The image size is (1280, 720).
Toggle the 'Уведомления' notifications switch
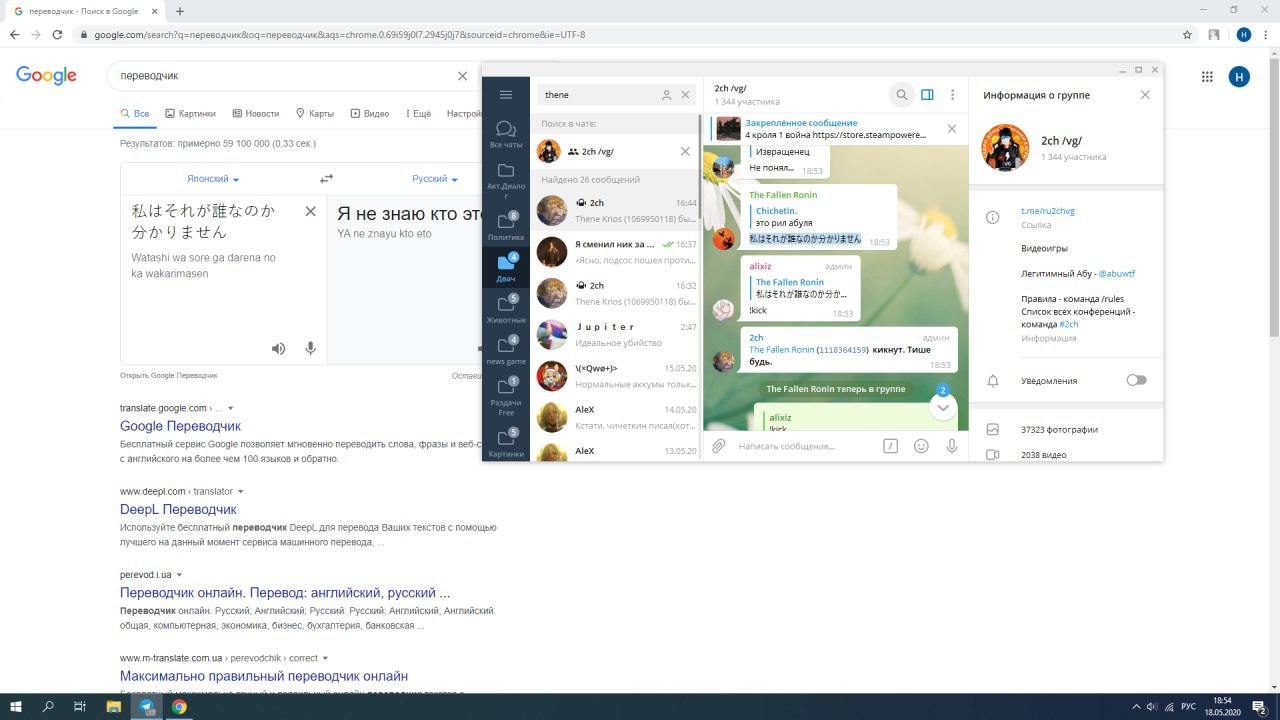1136,380
